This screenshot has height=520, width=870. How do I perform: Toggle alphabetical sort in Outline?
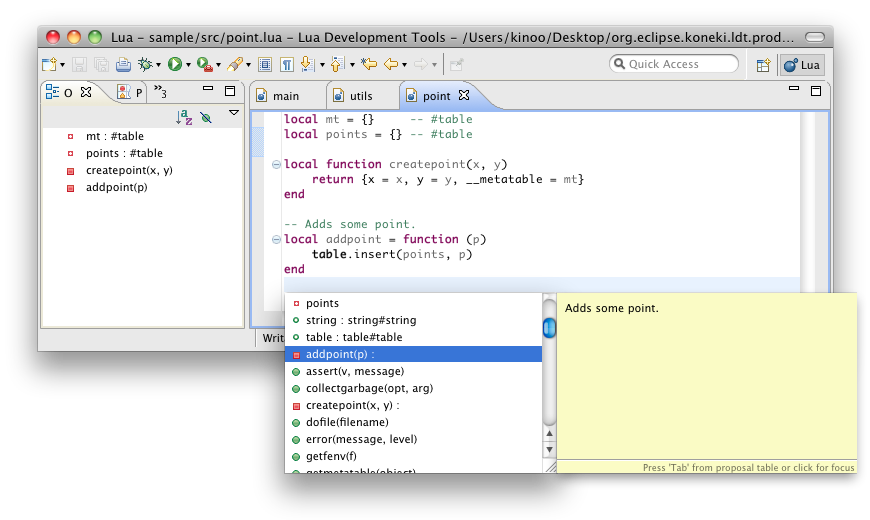coord(184,117)
